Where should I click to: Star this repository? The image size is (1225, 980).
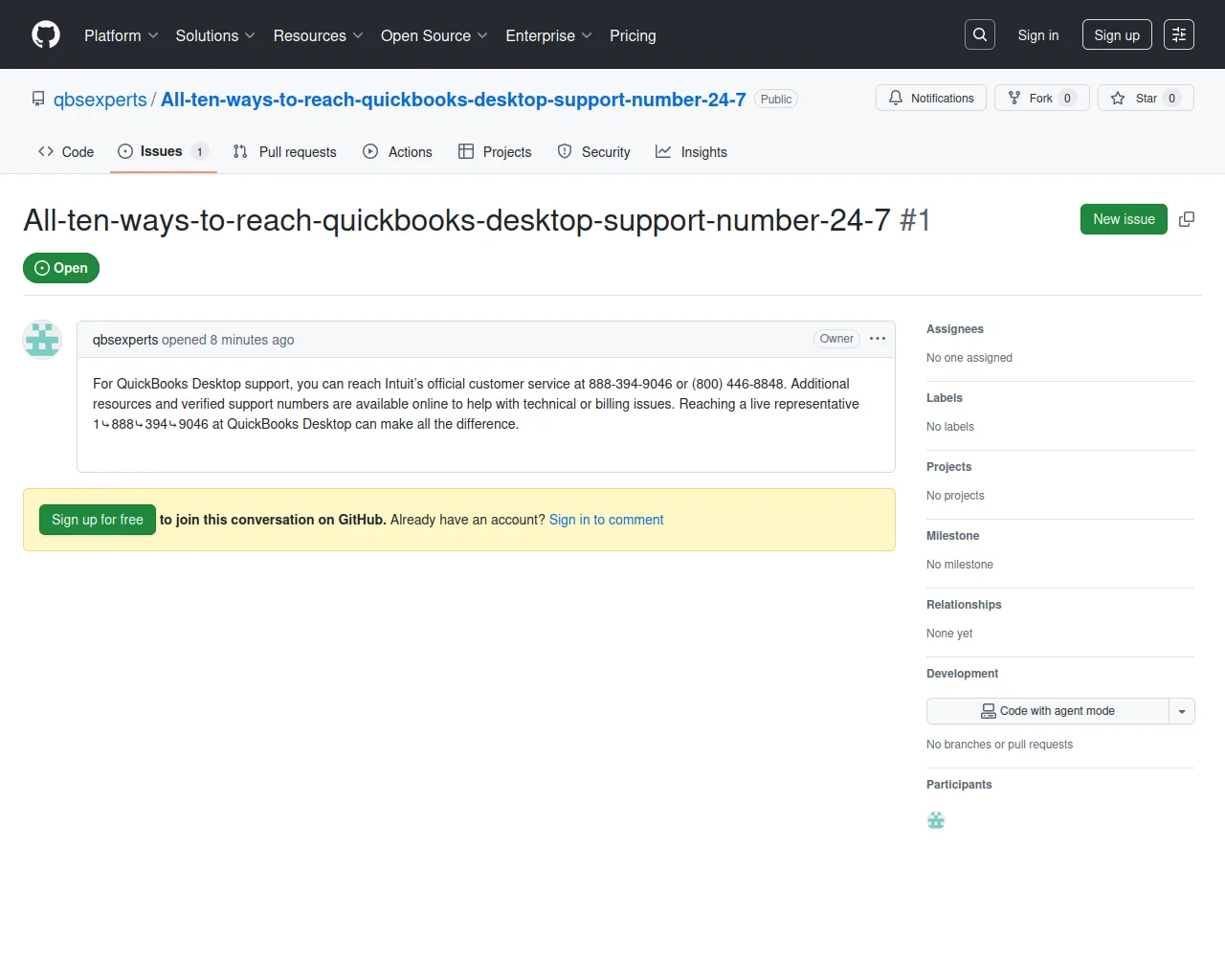tap(1146, 99)
